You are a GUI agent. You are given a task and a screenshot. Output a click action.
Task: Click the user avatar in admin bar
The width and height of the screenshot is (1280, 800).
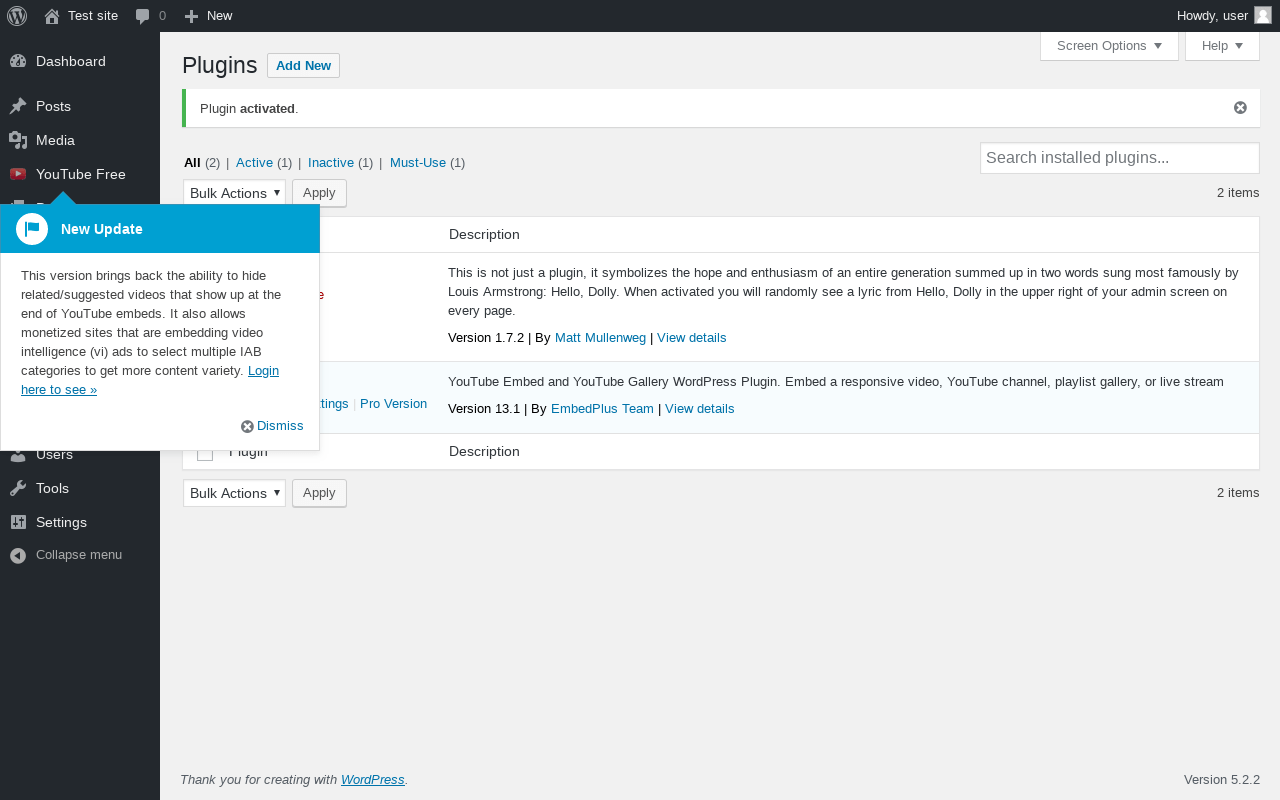tap(1263, 15)
